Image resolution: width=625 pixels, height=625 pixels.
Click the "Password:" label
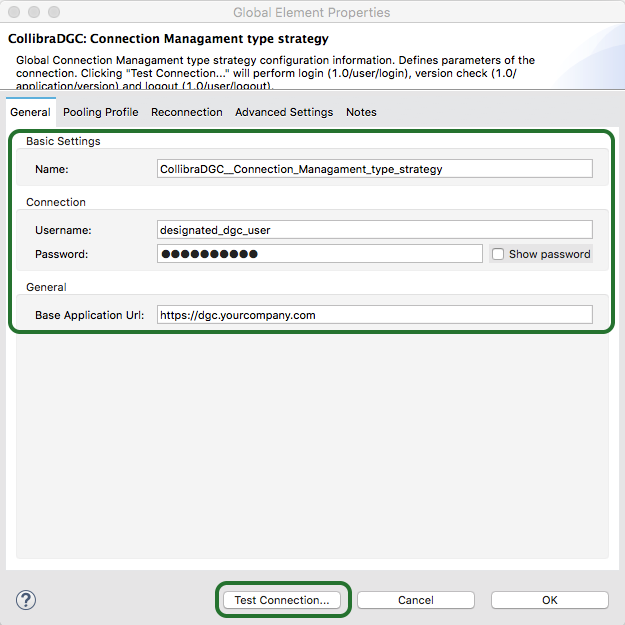tap(61, 254)
